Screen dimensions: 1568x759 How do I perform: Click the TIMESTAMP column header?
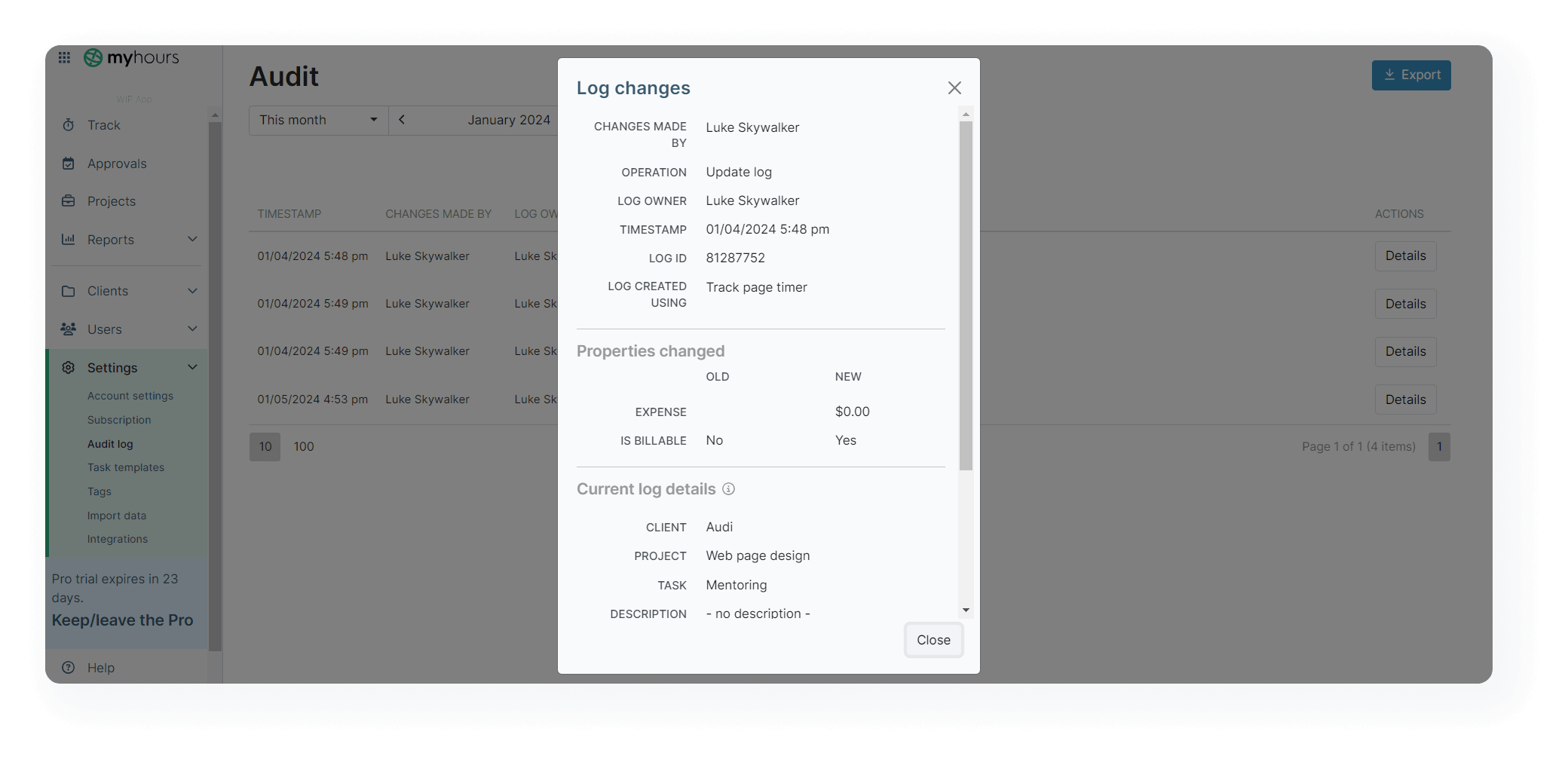tap(289, 214)
